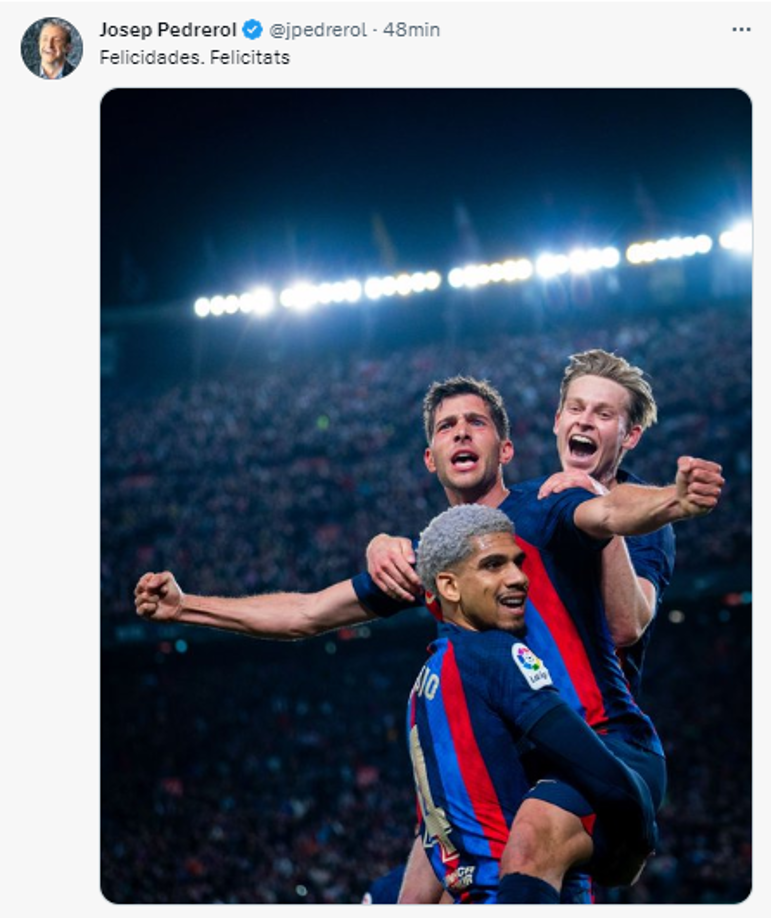Click the outstretched fist on photo's left
Image resolution: width=771 pixels, height=918 pixels.
160,595
